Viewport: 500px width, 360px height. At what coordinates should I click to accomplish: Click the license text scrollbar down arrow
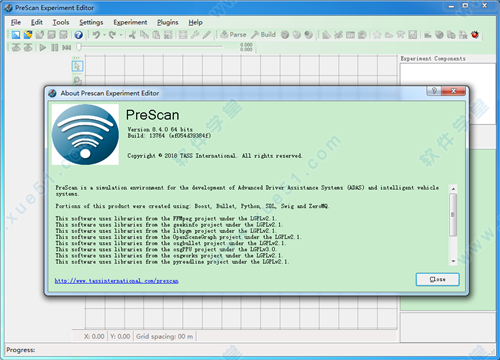(x=453, y=261)
